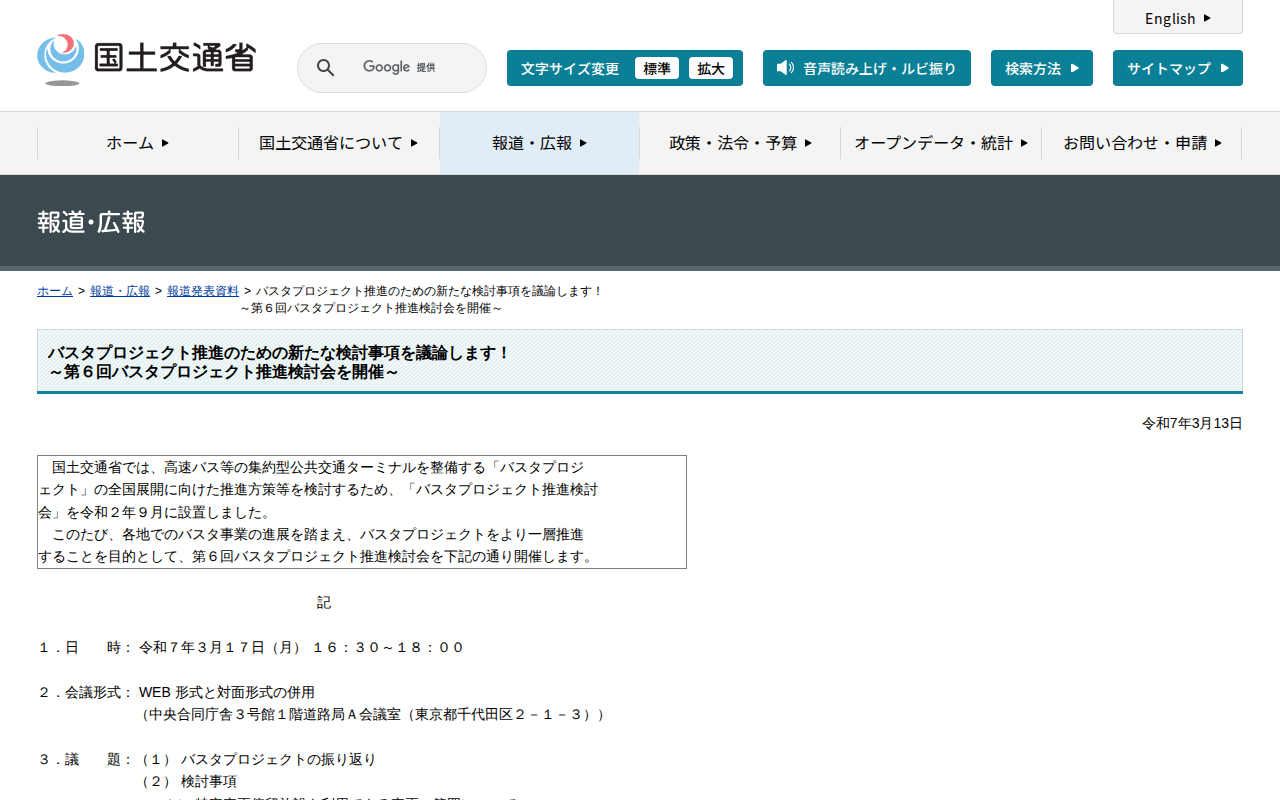This screenshot has width=1280, height=800.
Task: Follow the 報道発表資料 breadcrumb link
Action: pyautogui.click(x=203, y=291)
